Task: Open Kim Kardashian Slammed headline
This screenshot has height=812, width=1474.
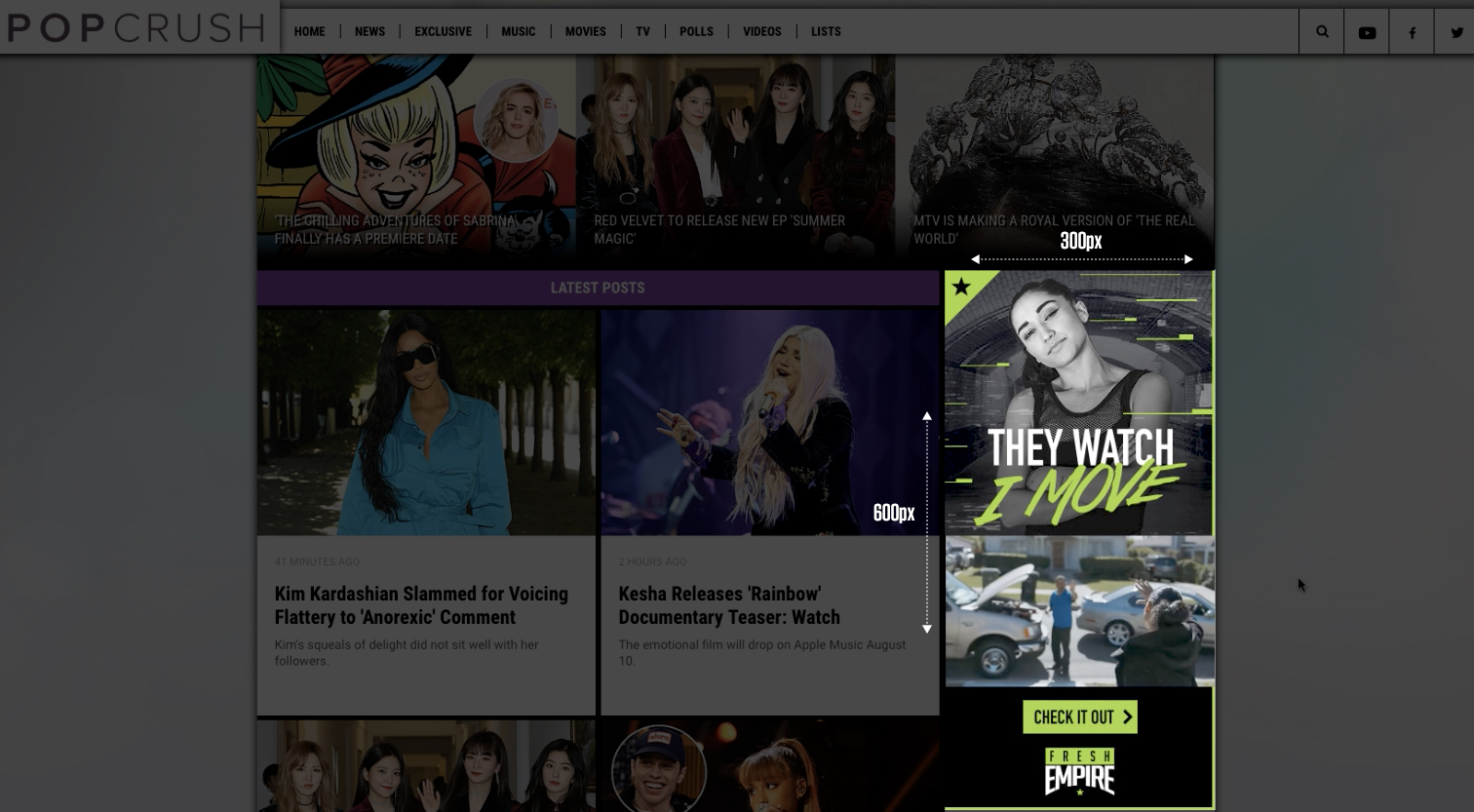Action: (421, 605)
